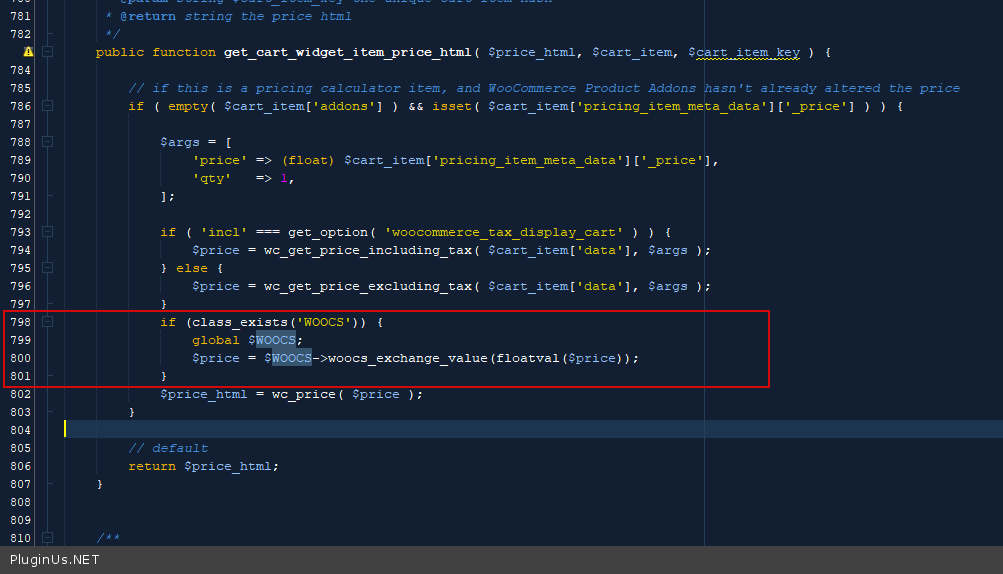Click the highlighted $WOOCS on line 800
1003x574 pixels.
[288, 358]
